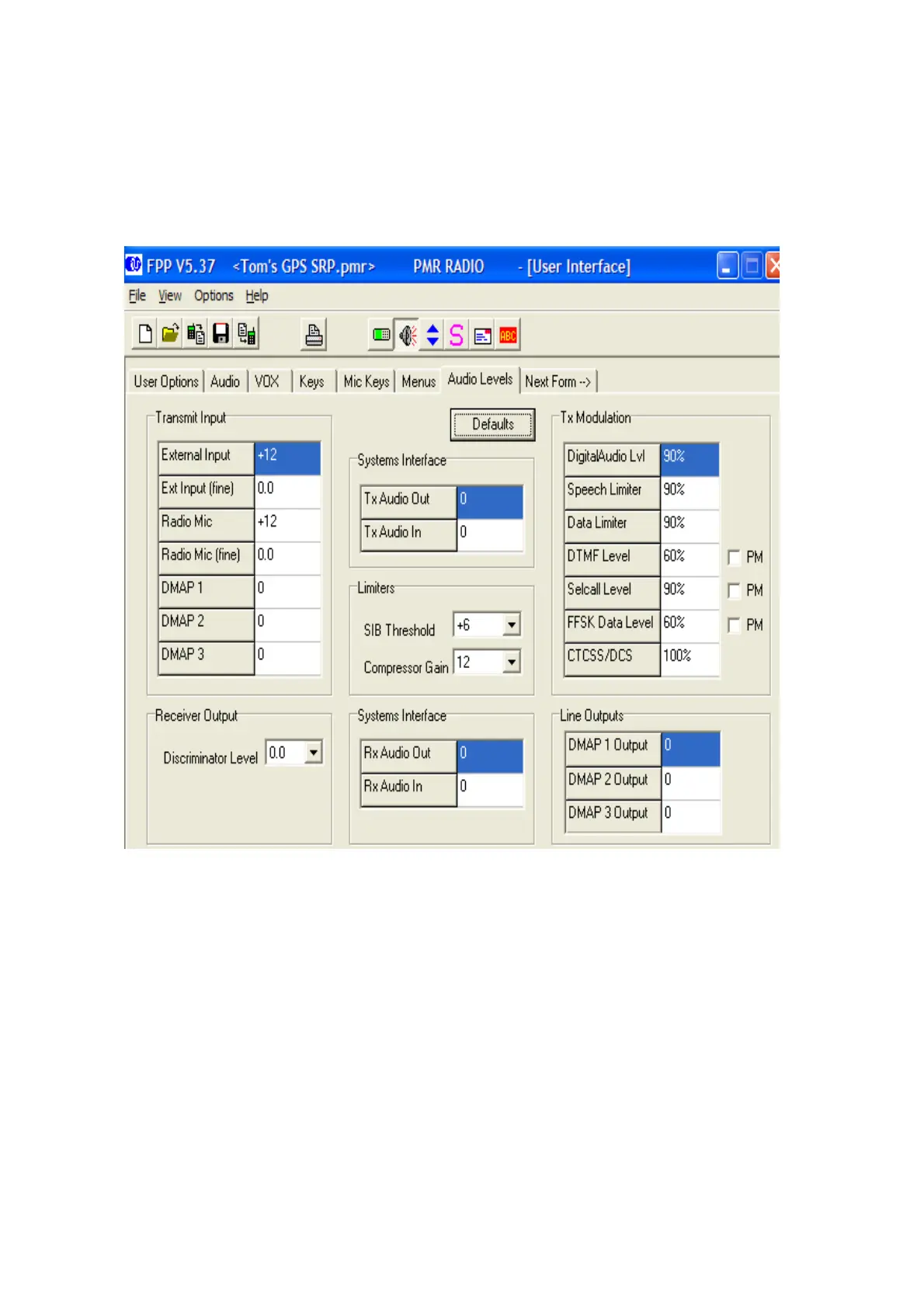The image size is (924, 1308).
Task: Open the Help menu
Action: click(x=257, y=295)
